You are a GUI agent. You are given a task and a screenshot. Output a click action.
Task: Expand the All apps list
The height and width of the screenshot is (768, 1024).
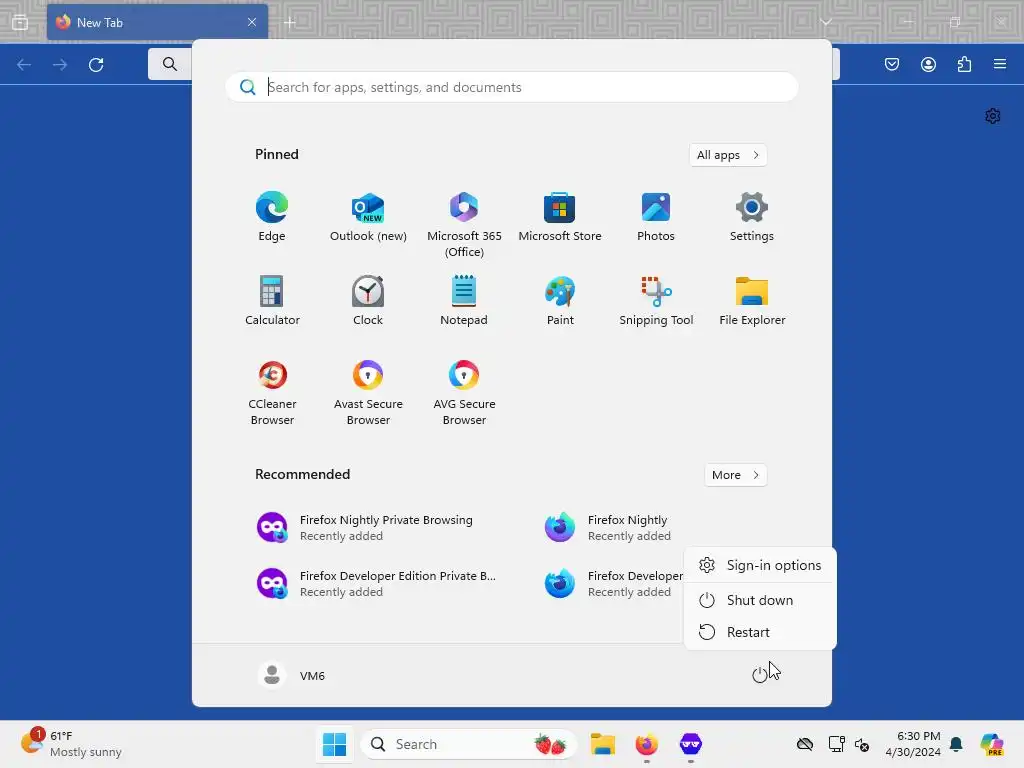pos(728,155)
